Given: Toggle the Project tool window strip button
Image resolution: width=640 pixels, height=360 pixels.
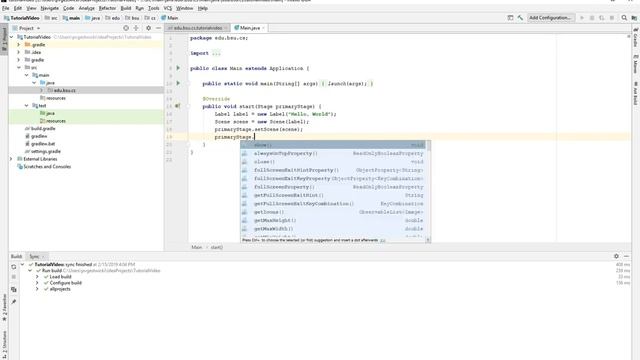Looking at the screenshot, I should tap(4, 39).
